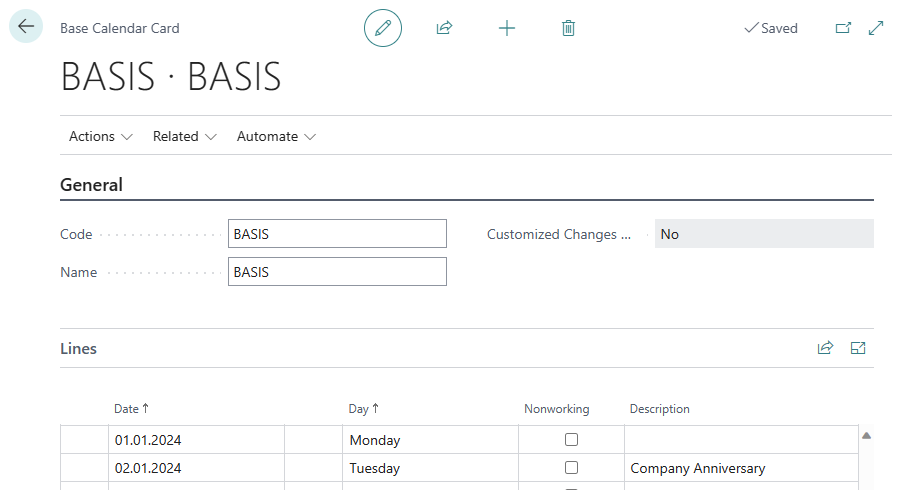Click the share icon in Lines section
The image size is (923, 490).
click(x=825, y=348)
